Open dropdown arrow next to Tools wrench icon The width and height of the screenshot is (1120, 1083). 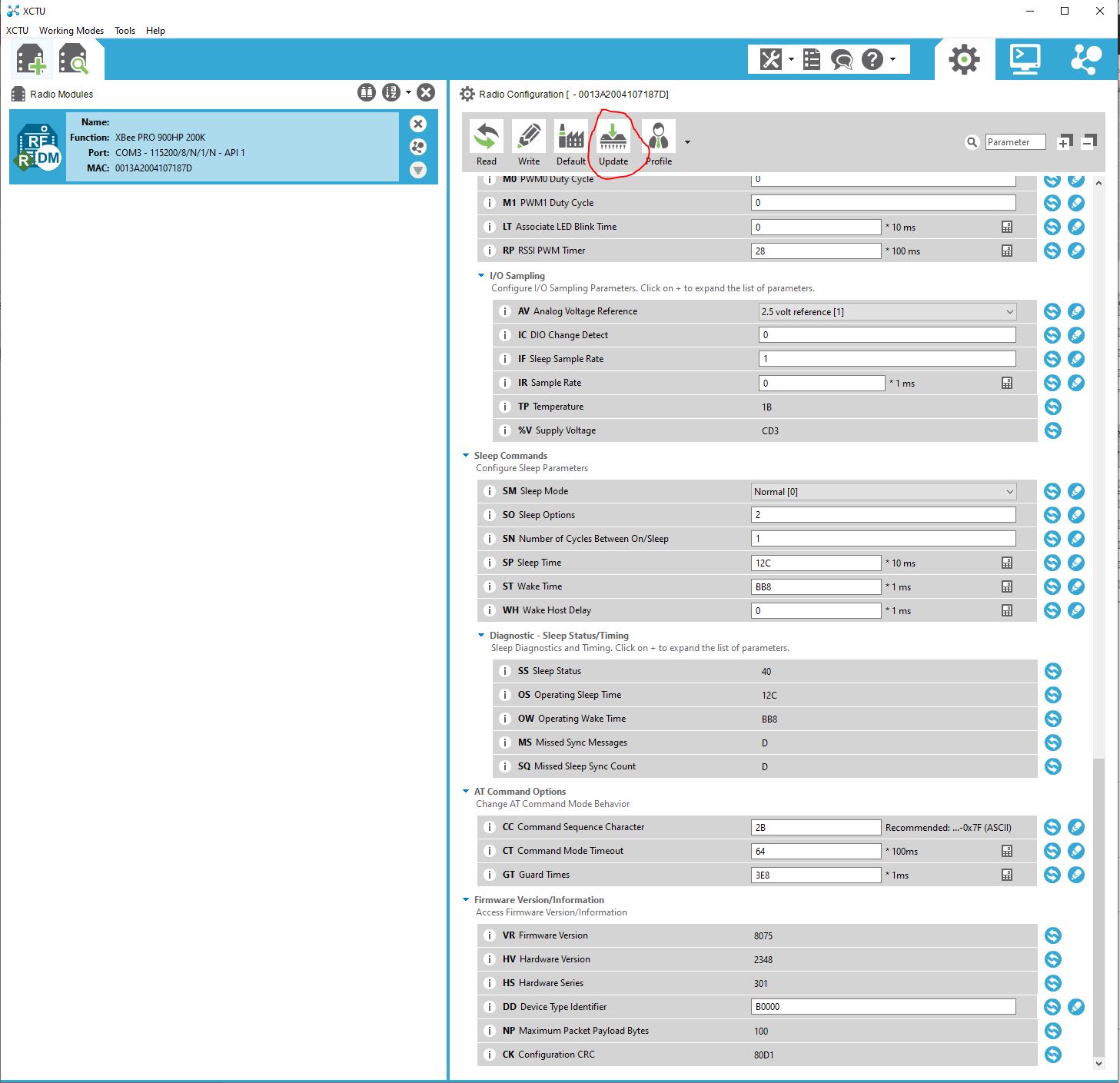[x=790, y=59]
